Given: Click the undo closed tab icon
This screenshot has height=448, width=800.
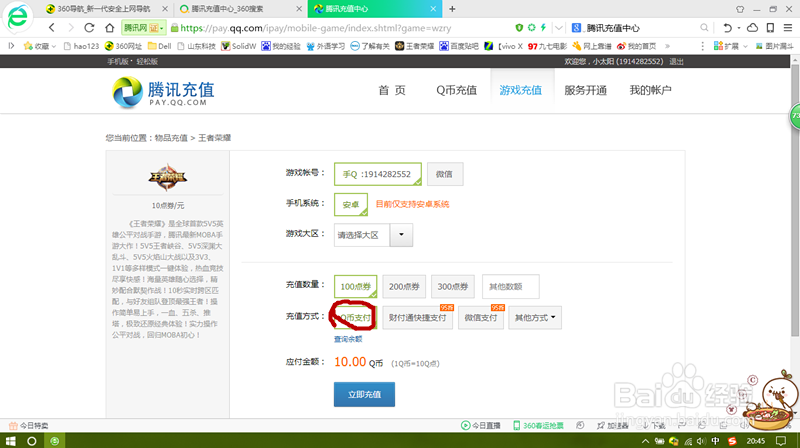Looking at the screenshot, I should click(728, 28).
